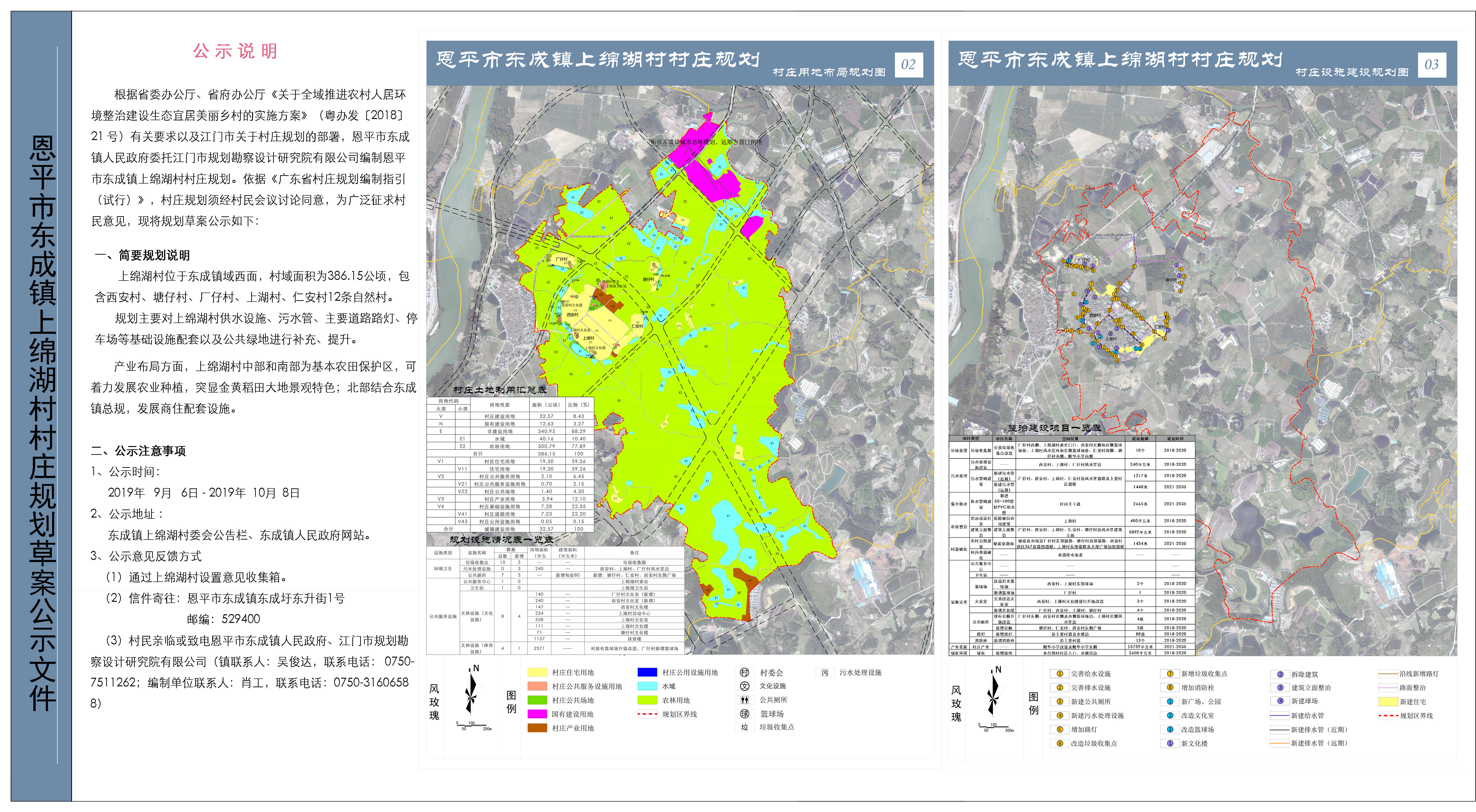Click the 图例 label on map 02
Image resolution: width=1476 pixels, height=812 pixels.
[x=511, y=702]
